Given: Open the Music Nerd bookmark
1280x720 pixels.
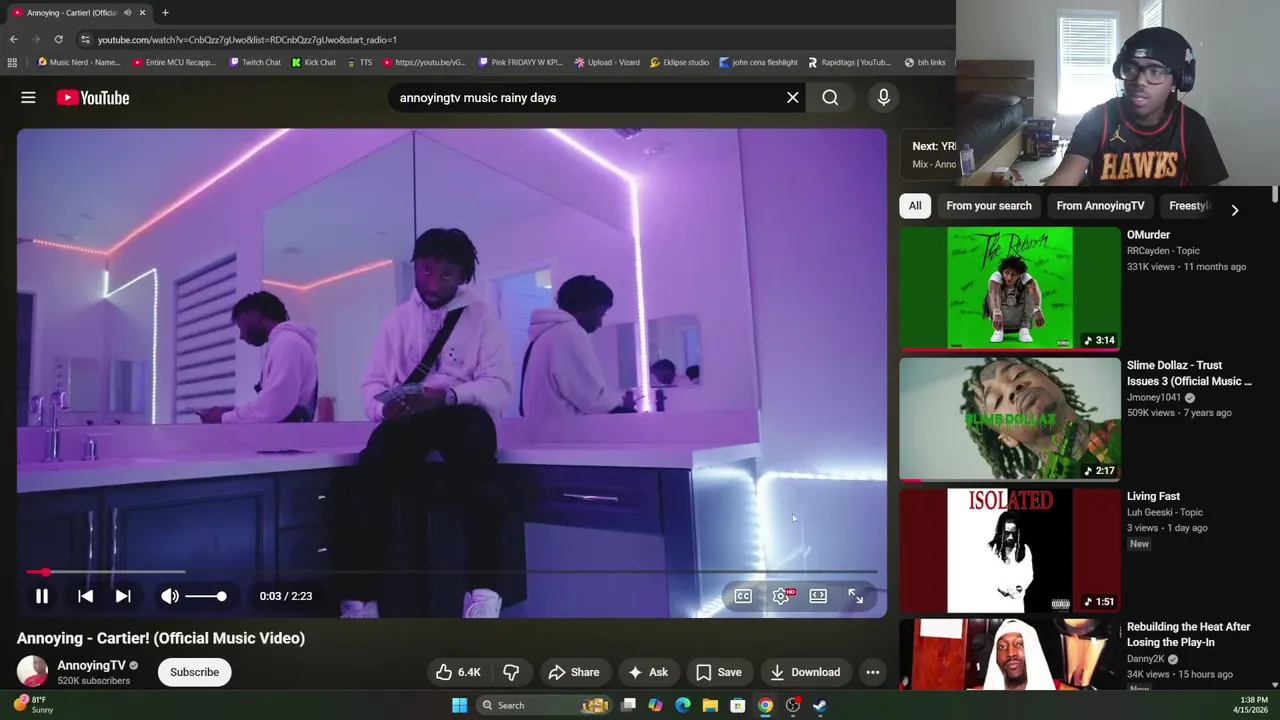Looking at the screenshot, I should 79,62.
